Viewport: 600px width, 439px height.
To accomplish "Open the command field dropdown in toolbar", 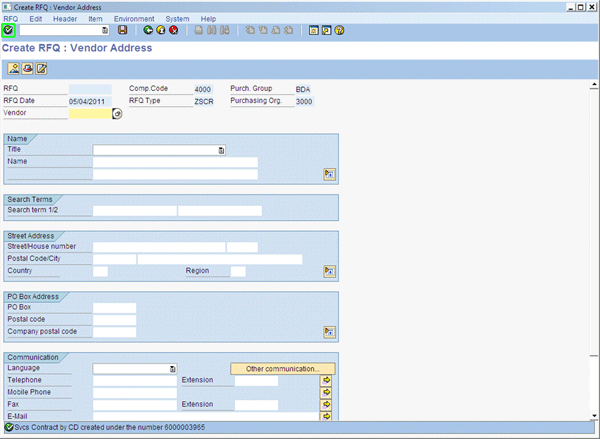I will coord(105,31).
